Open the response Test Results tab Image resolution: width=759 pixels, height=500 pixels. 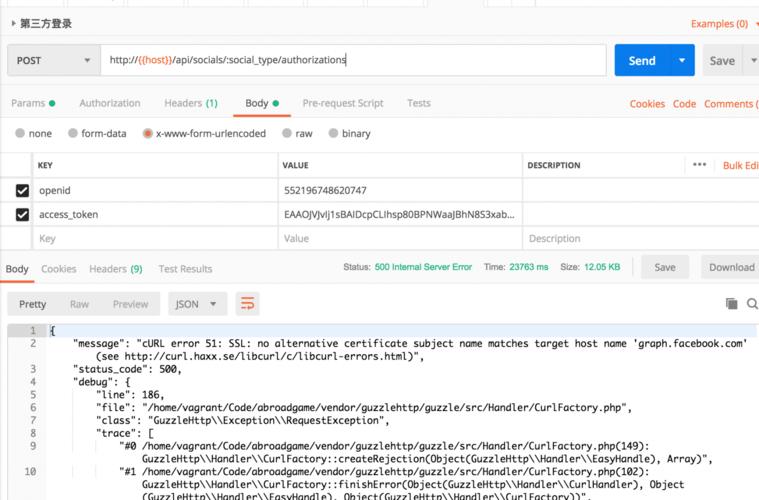185,269
